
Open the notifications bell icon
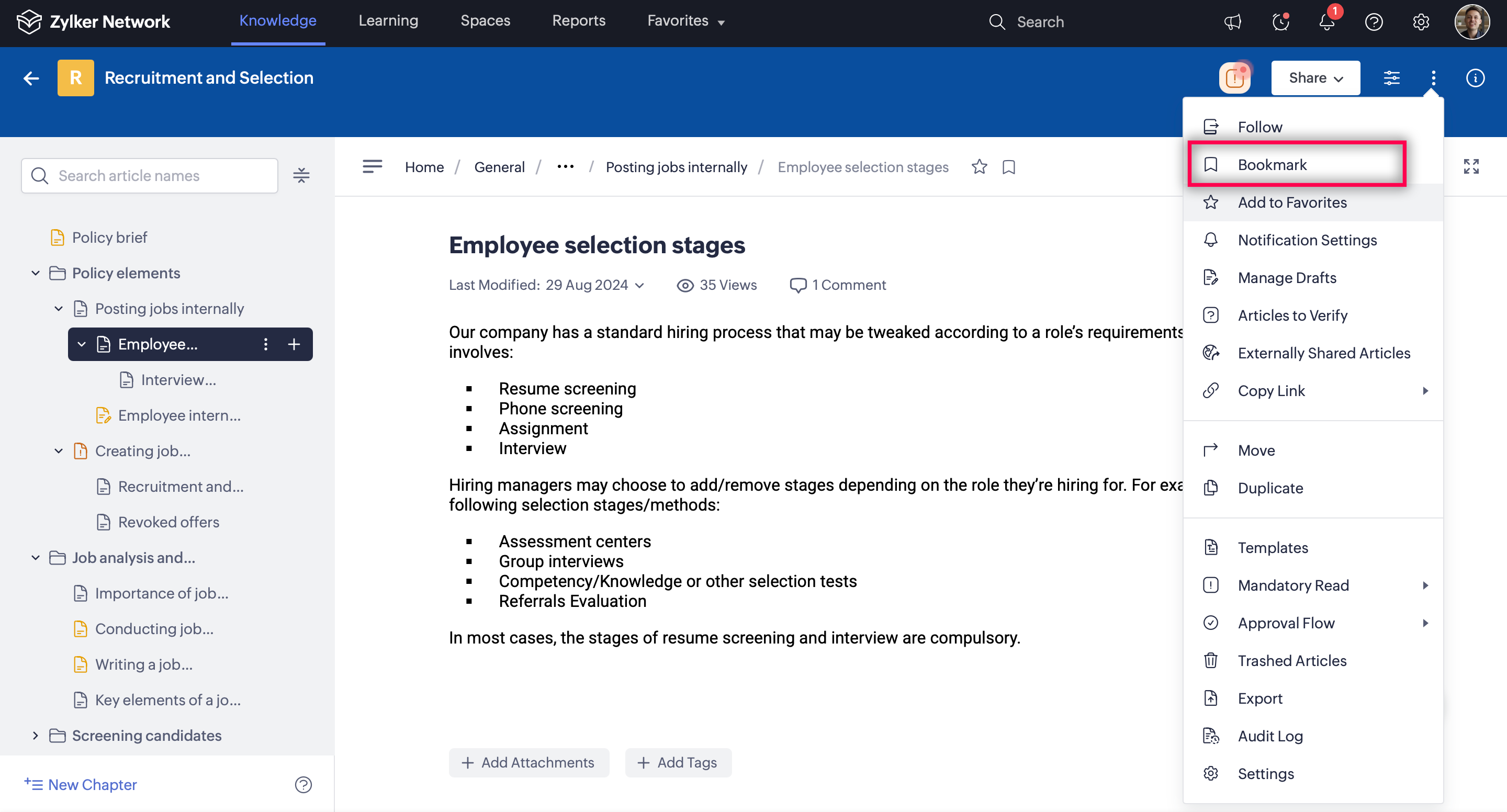[x=1326, y=22]
